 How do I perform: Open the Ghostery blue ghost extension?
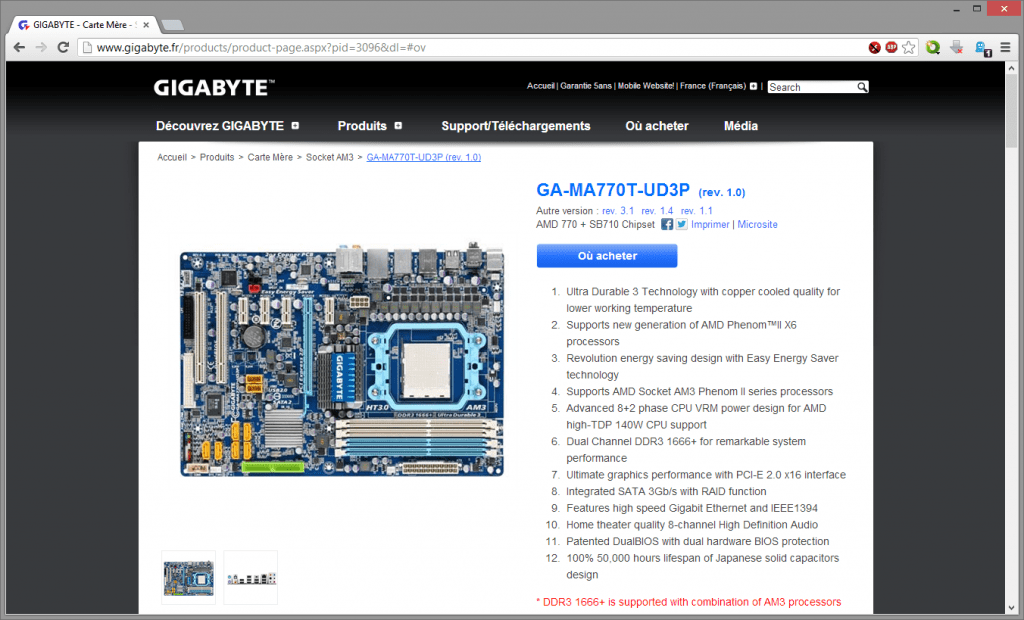coord(982,48)
